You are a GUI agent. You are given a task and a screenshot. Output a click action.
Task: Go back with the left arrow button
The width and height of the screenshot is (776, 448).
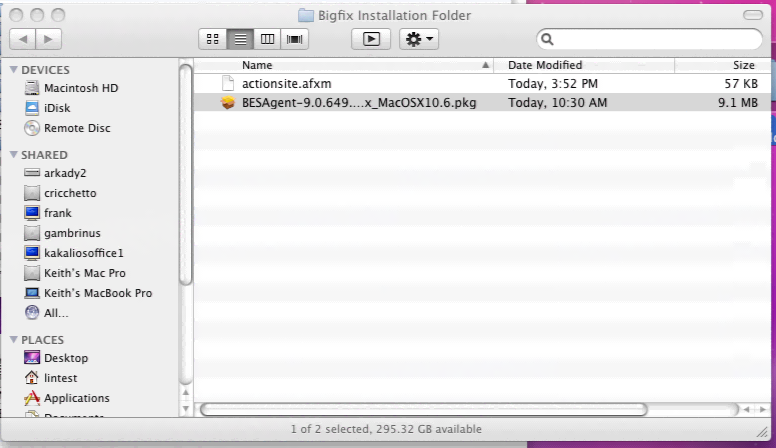point(22,39)
